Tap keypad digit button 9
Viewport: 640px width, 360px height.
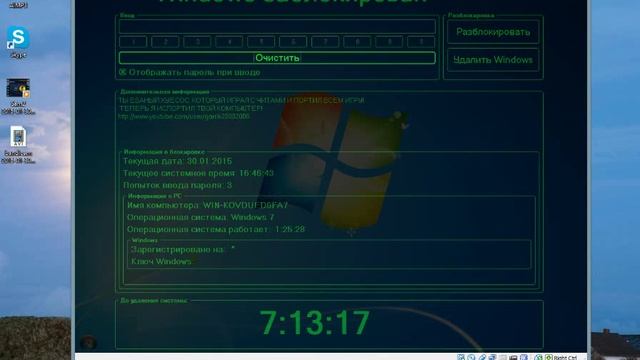pos(389,42)
